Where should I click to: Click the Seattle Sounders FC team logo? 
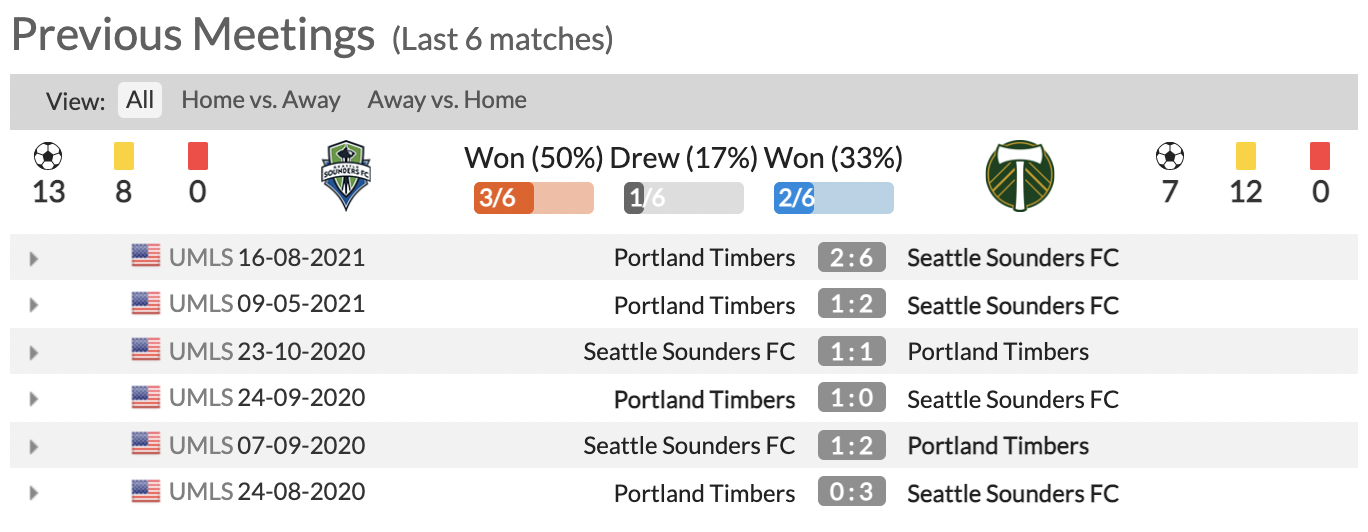tap(347, 175)
